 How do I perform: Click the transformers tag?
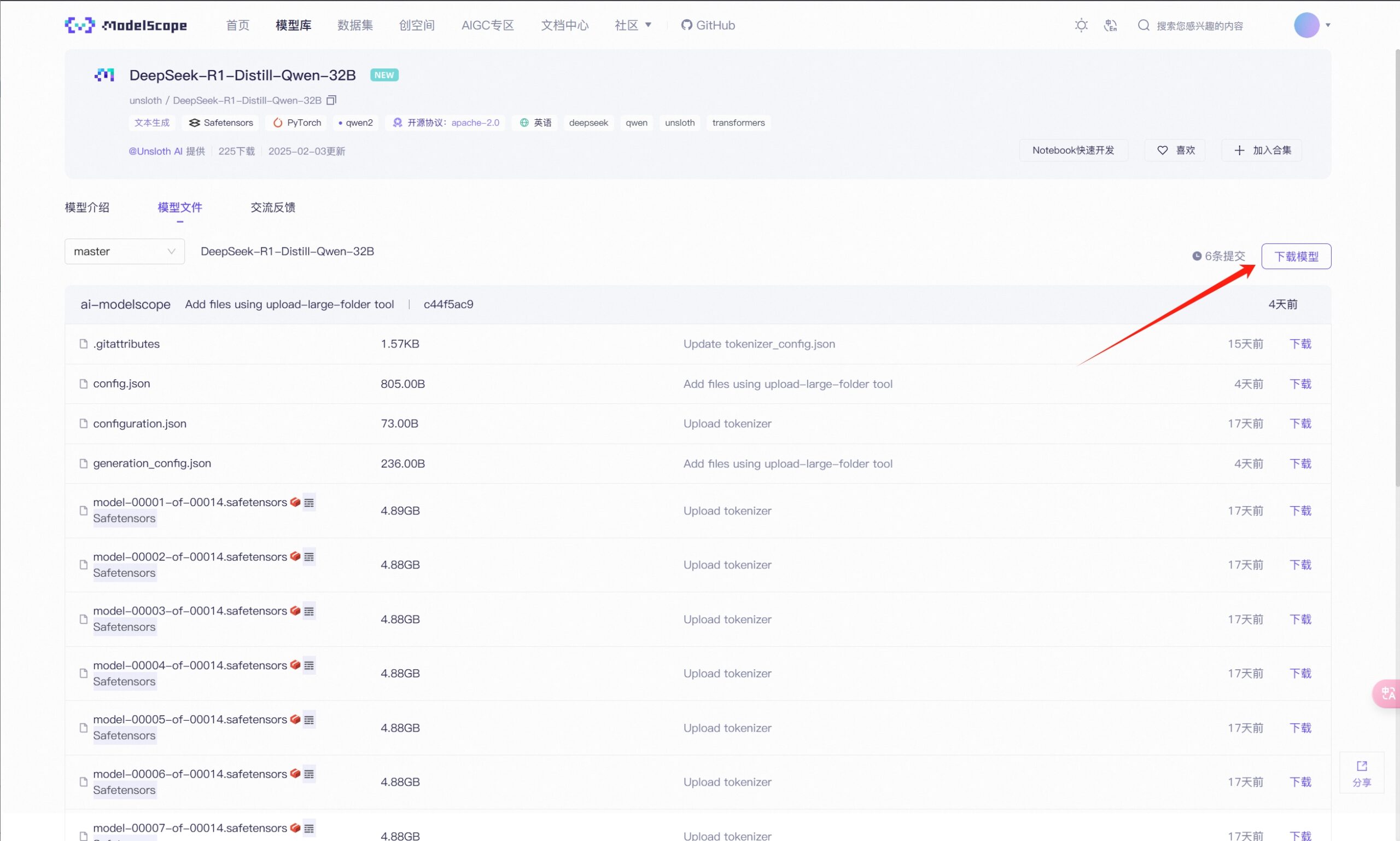pos(738,123)
